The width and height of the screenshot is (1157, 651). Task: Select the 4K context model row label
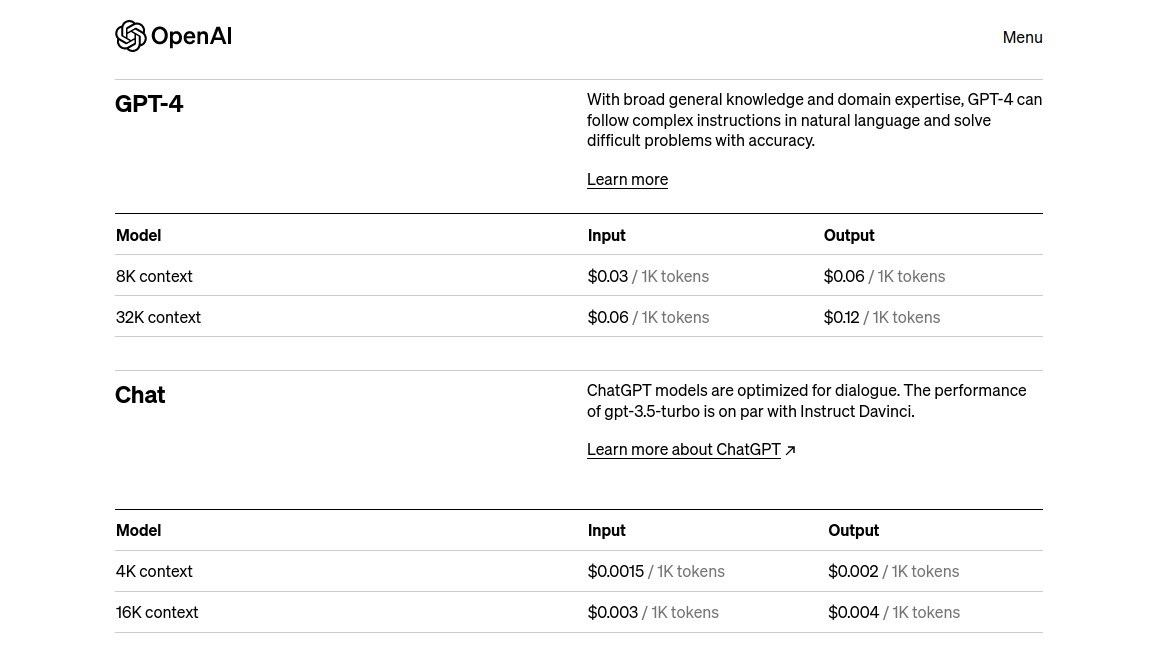[x=154, y=571]
